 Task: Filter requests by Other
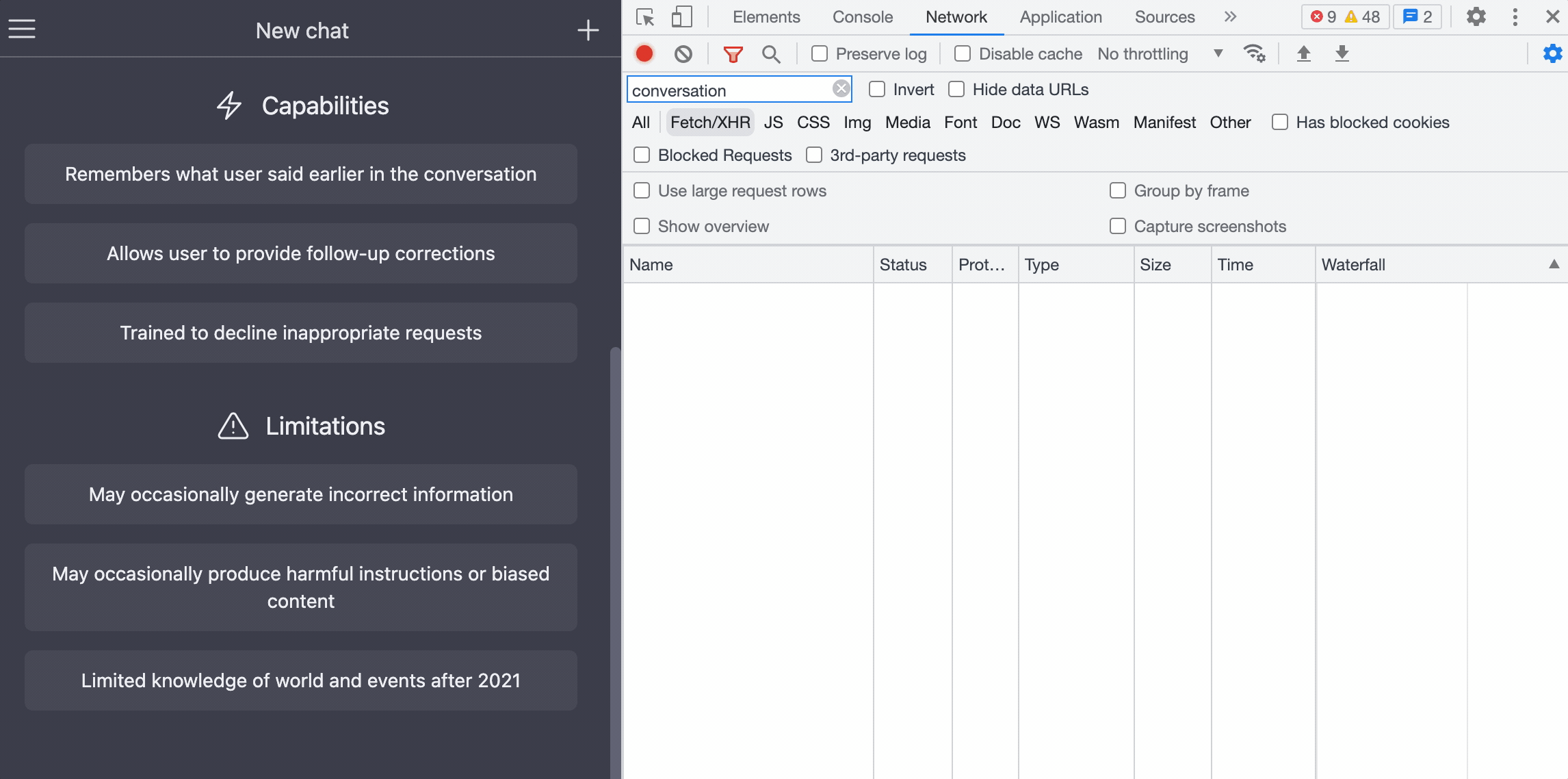coord(1230,123)
